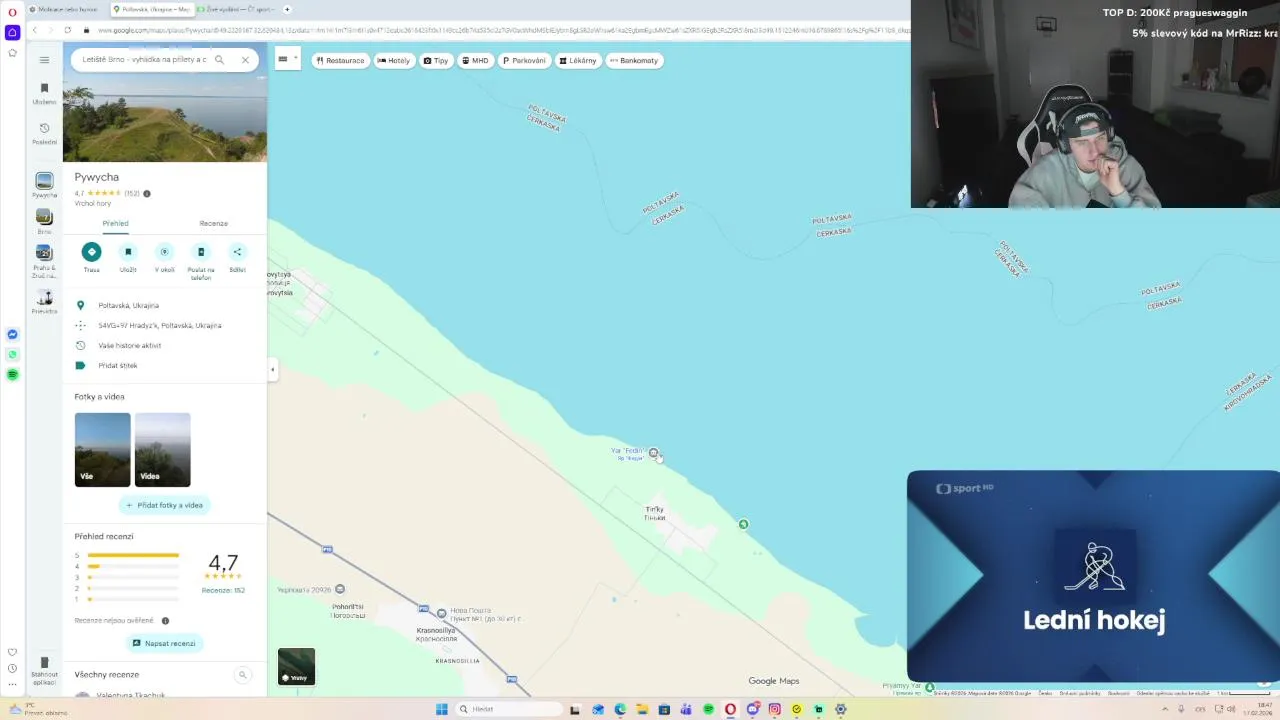The image size is (1280, 720).
Task: Click the green marker east of Tin'ky
Action: coord(743,524)
